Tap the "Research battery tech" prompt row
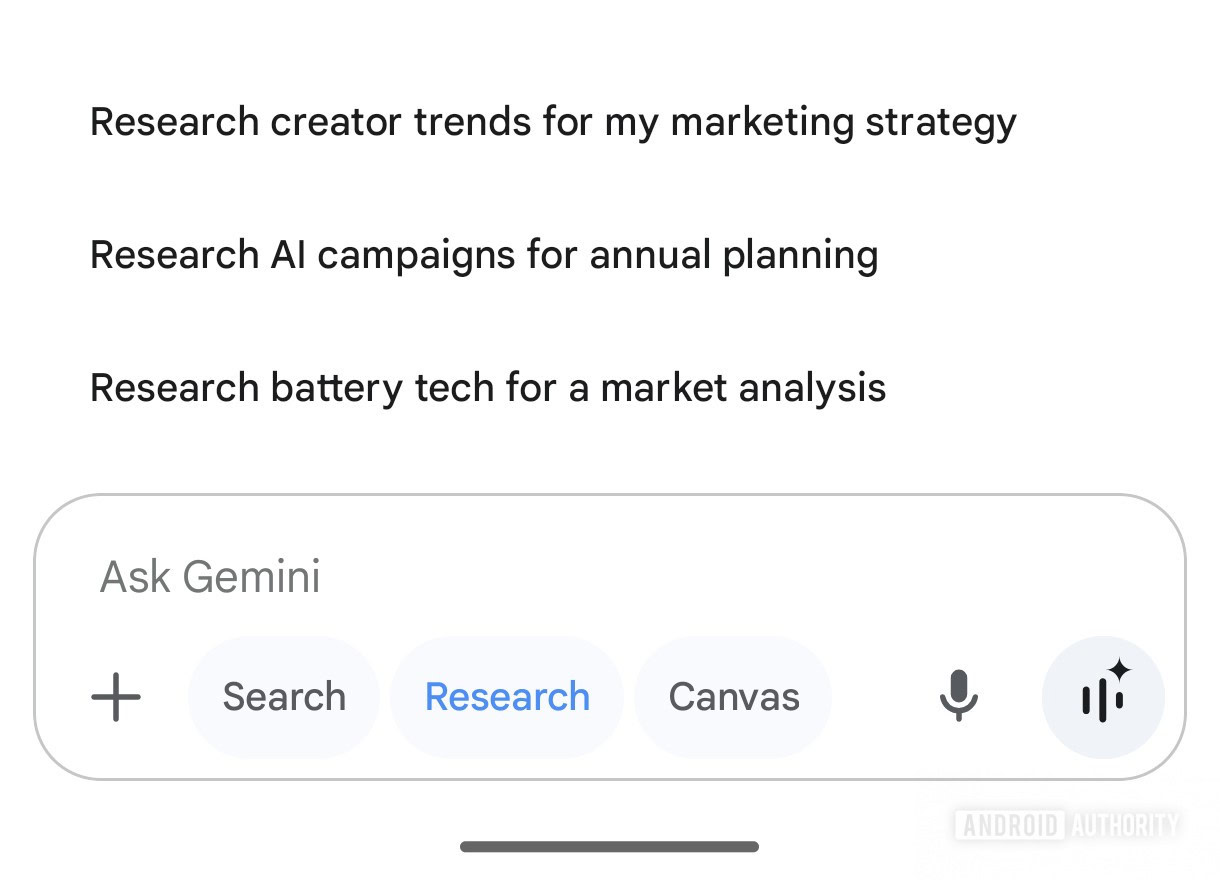Viewport: 1220px width, 880px height. 488,387
